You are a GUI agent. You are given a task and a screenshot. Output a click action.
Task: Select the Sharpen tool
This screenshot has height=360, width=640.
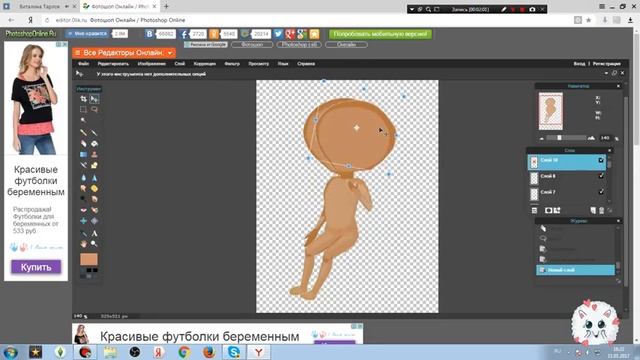[94, 178]
